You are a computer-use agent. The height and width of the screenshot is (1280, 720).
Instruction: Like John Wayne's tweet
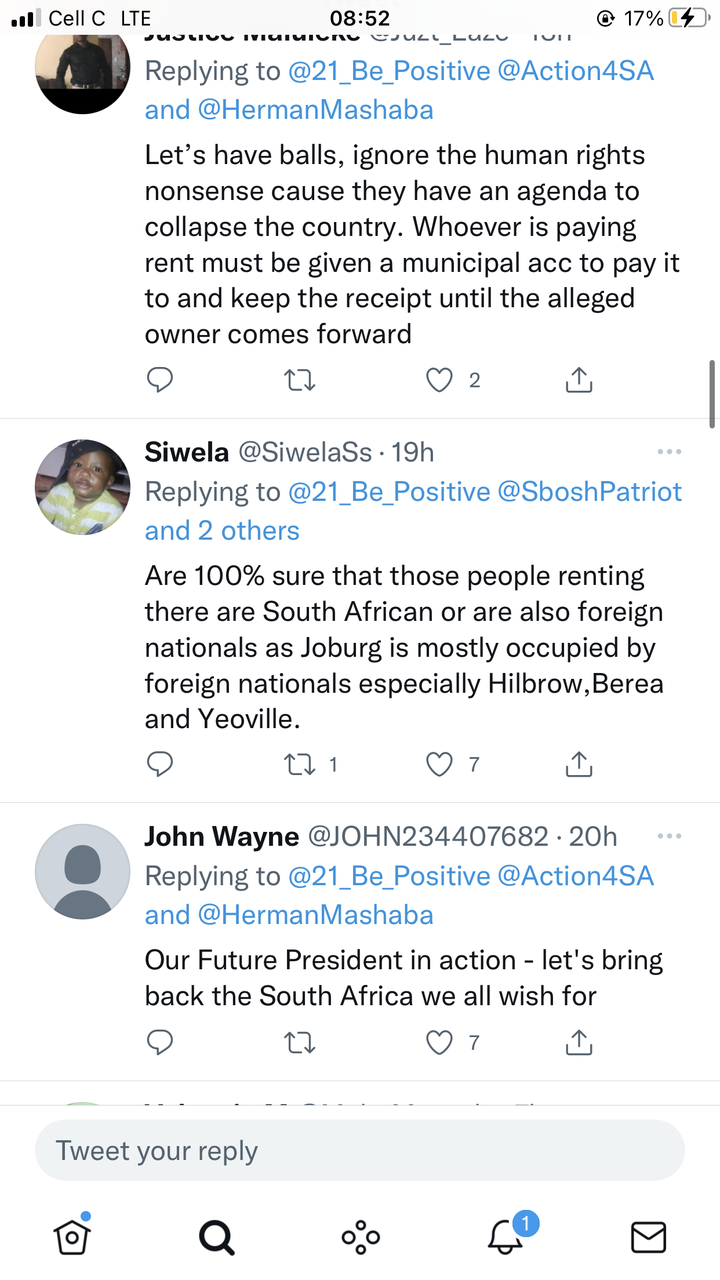(440, 1043)
